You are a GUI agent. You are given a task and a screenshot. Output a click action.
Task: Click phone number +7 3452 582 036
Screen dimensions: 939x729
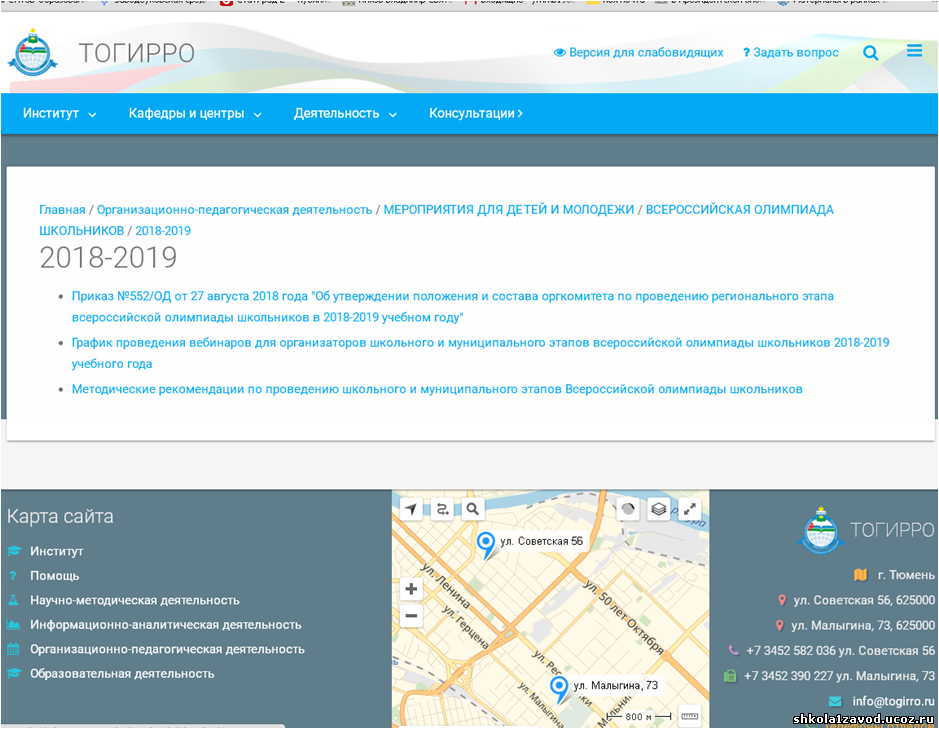tap(790, 651)
